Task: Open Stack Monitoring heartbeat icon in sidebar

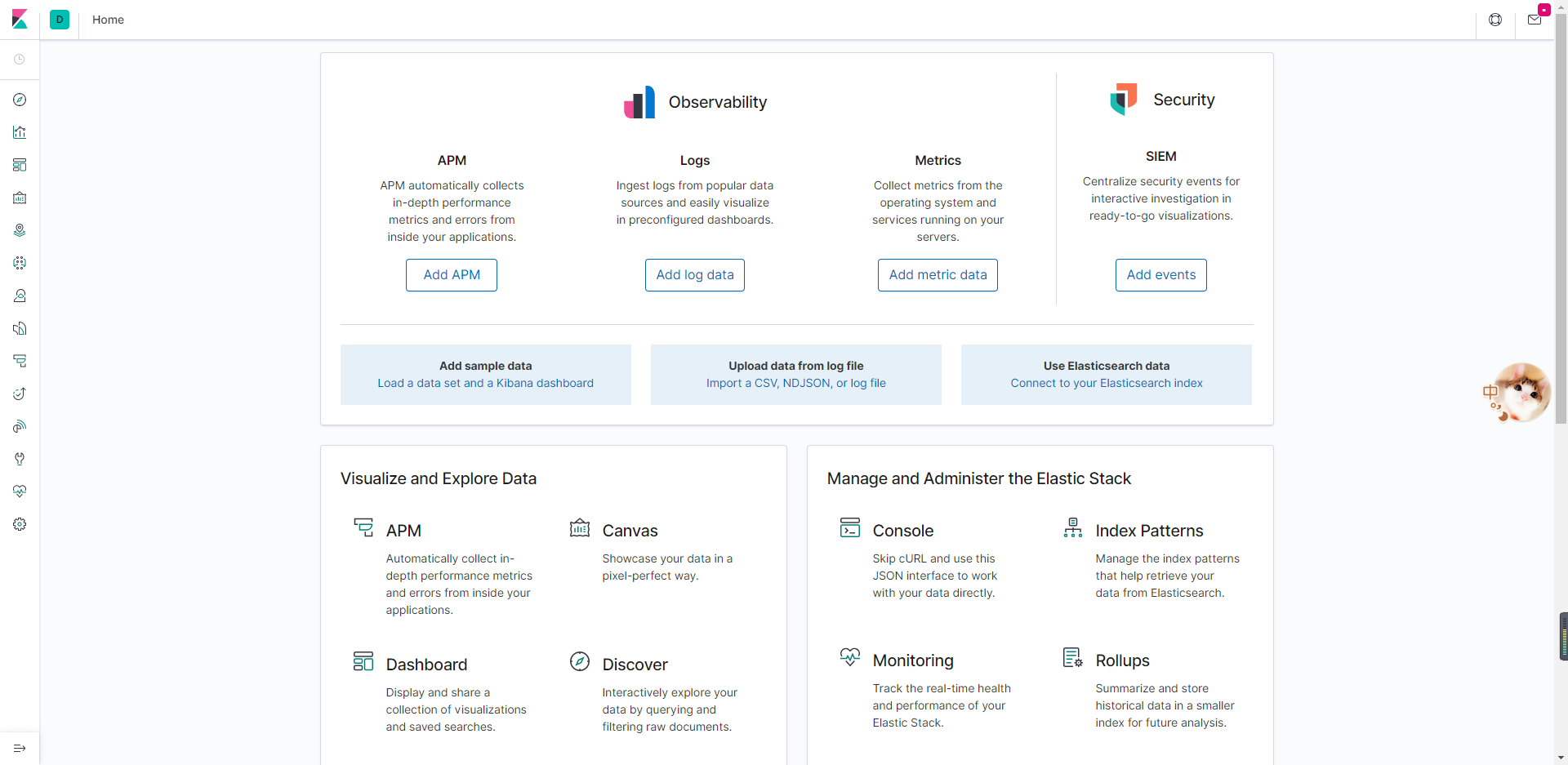Action: tap(20, 491)
